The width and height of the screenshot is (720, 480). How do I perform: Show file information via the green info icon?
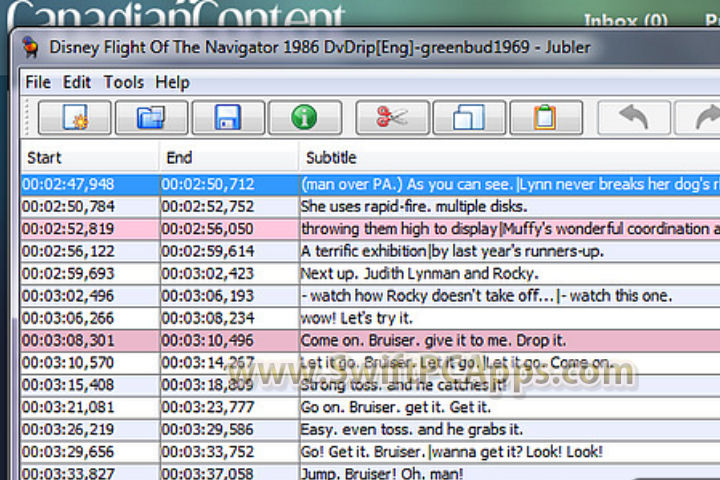tap(305, 118)
